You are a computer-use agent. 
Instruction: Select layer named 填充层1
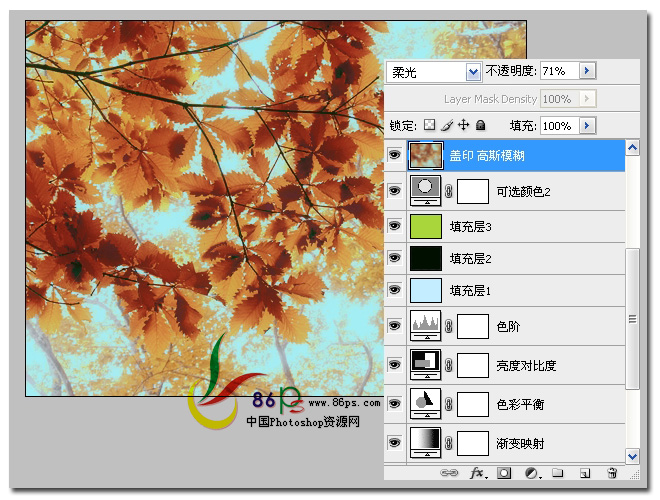(470, 290)
